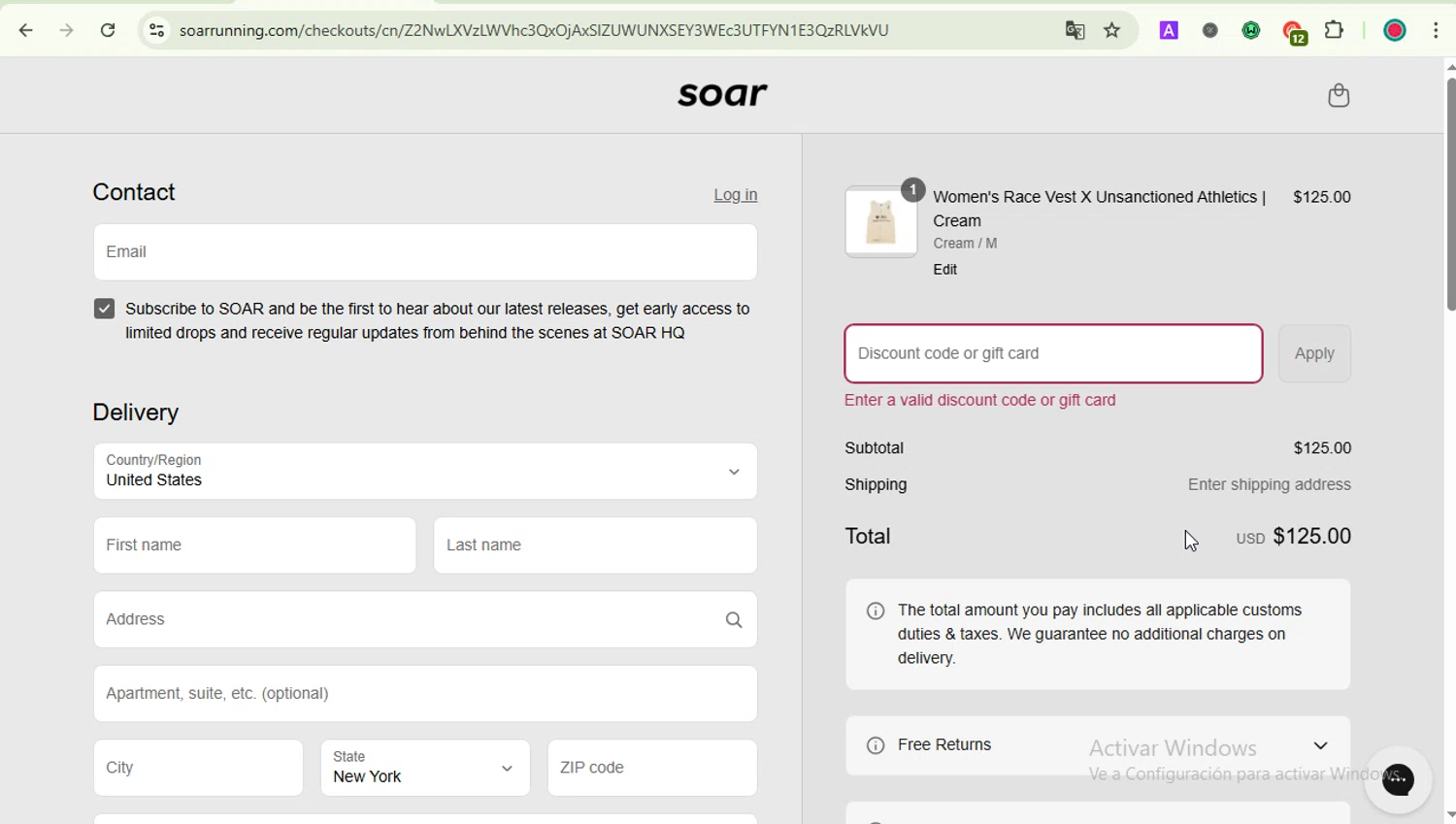The height and width of the screenshot is (824, 1456).
Task: Click the City input field
Action: coord(198,768)
